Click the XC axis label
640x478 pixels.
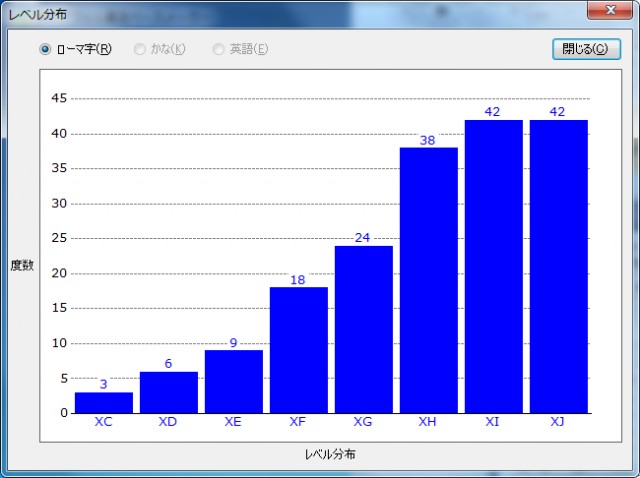[x=103, y=422]
